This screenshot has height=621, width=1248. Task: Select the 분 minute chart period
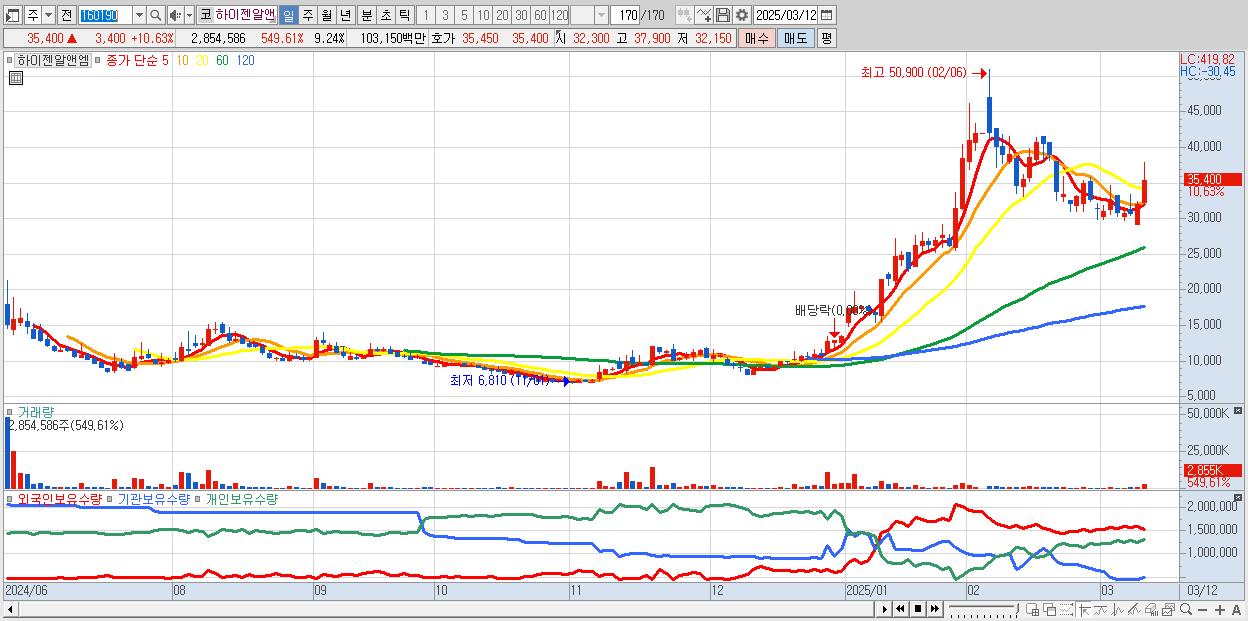(x=366, y=15)
